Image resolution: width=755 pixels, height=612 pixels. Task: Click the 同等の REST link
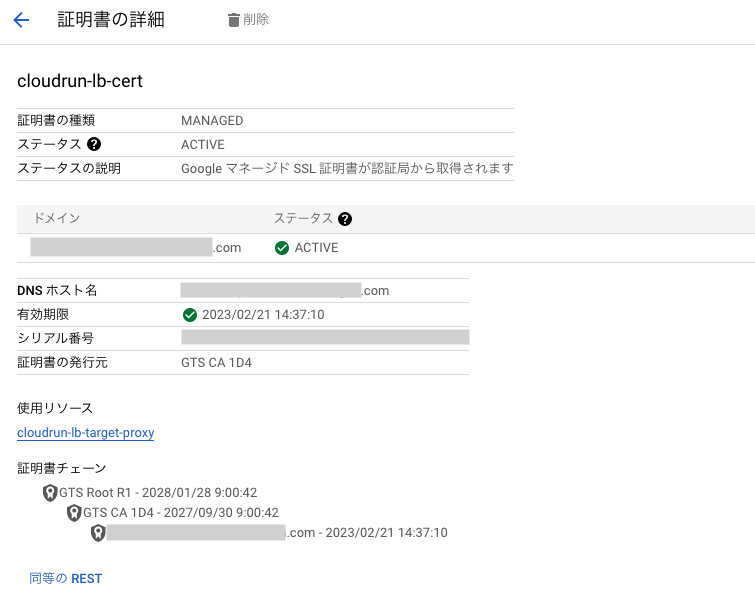coord(65,578)
